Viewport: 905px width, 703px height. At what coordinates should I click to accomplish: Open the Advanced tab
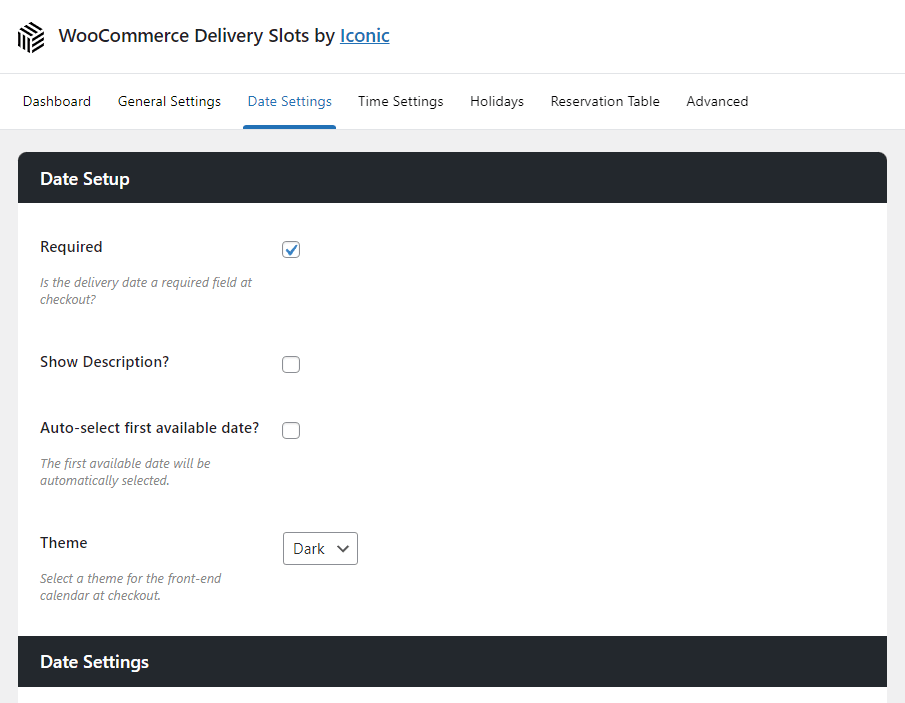pos(717,102)
